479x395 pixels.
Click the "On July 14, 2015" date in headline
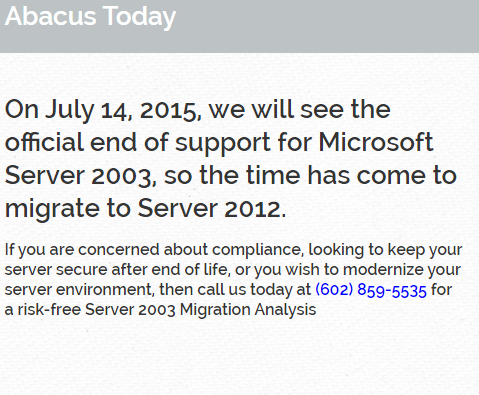[x=103, y=110]
